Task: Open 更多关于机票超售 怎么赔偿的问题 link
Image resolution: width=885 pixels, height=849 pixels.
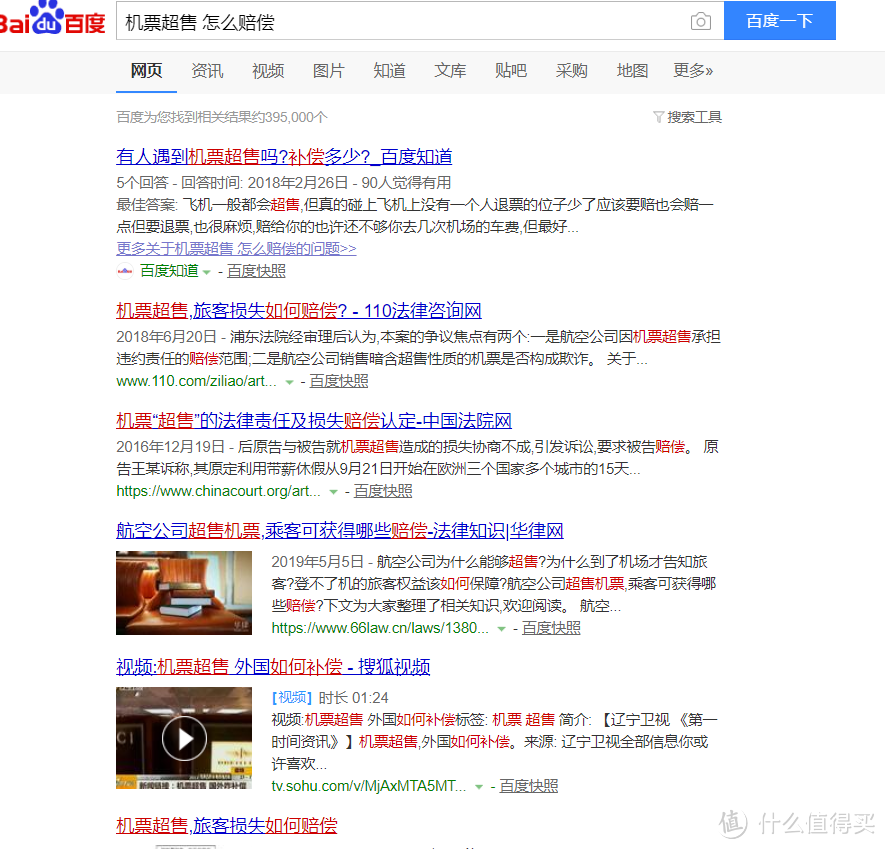Action: pos(236,248)
